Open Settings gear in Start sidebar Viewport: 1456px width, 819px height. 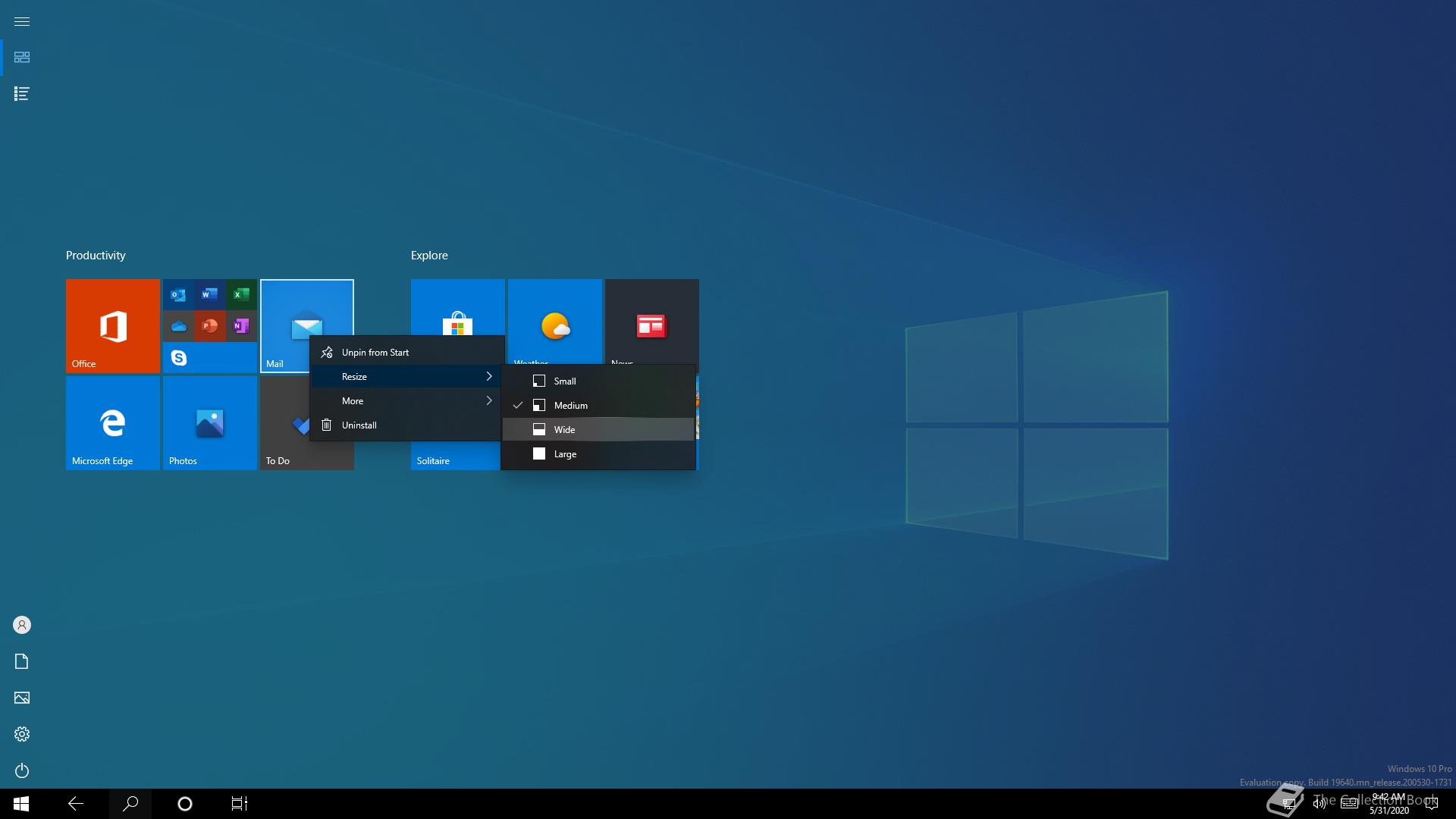[22, 734]
